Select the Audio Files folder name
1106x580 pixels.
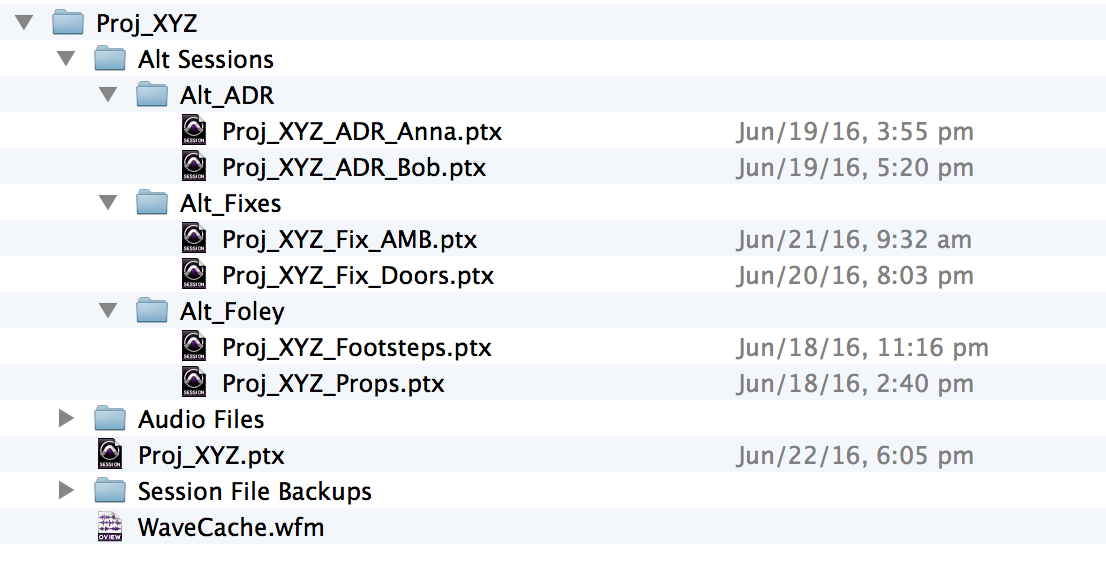(201, 420)
